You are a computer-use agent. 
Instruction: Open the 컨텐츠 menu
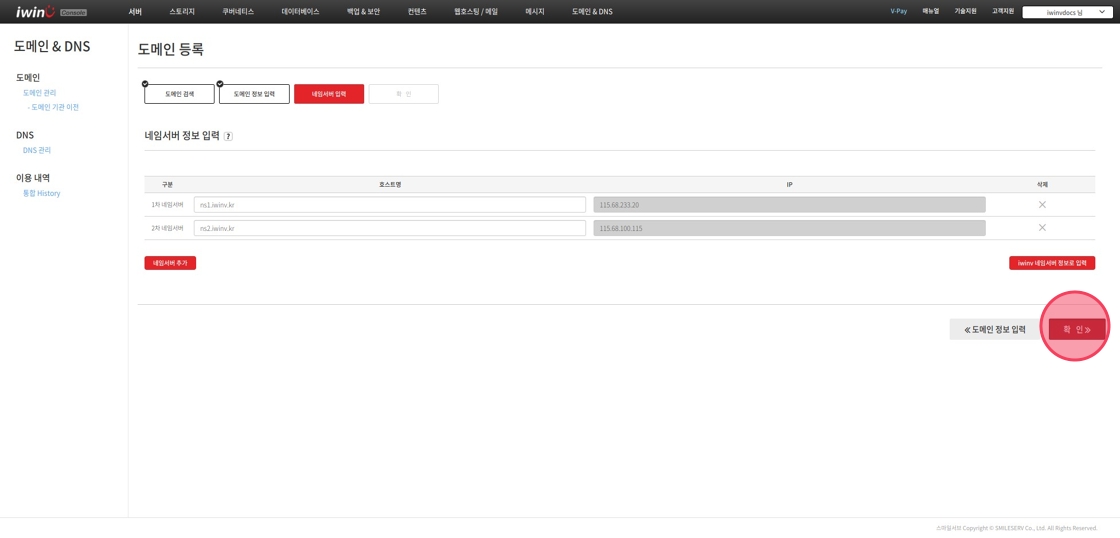(416, 11)
